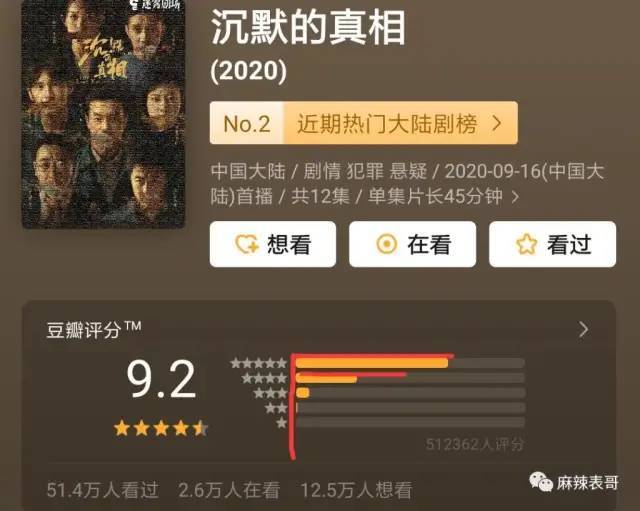Open ranking via the No.2 banner arrow
The width and height of the screenshot is (640, 511).
[497, 123]
